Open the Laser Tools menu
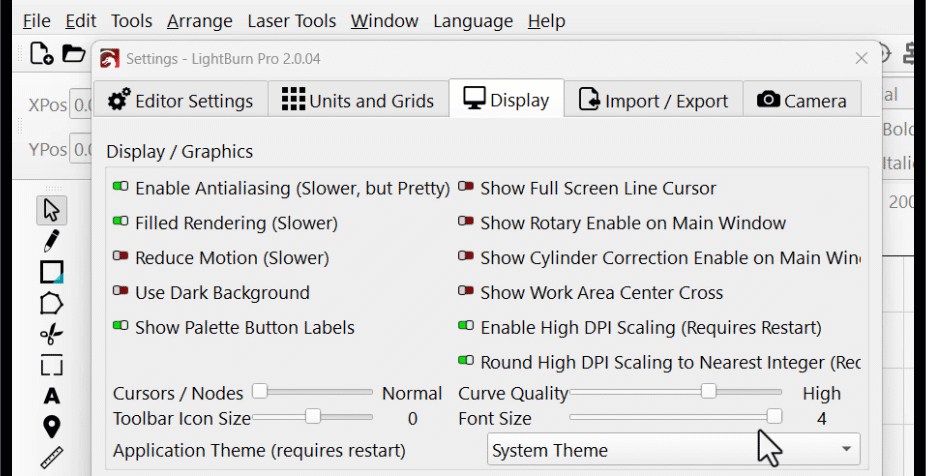This screenshot has width=926, height=476. 291,21
